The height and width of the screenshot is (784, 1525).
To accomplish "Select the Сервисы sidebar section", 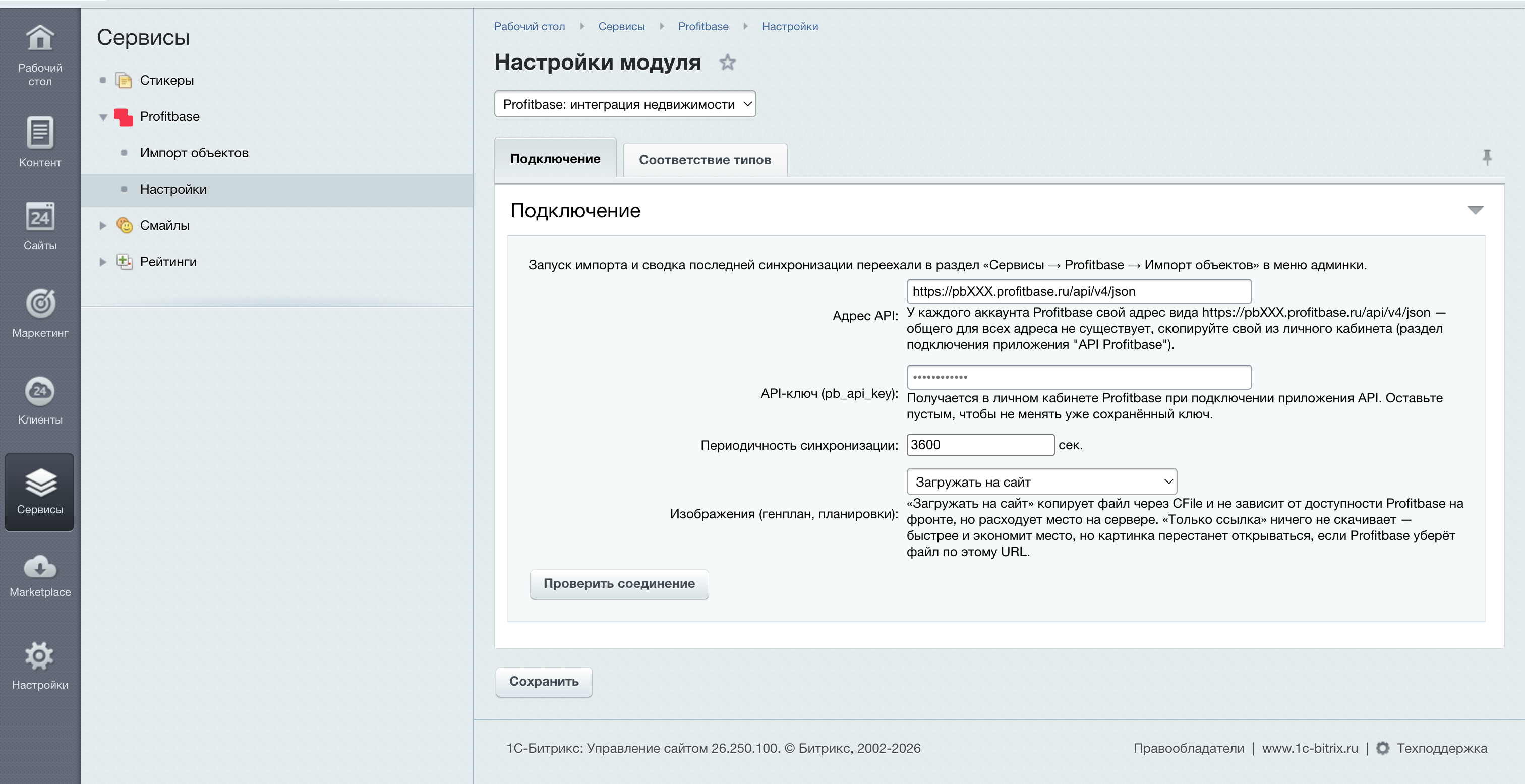I will click(40, 491).
